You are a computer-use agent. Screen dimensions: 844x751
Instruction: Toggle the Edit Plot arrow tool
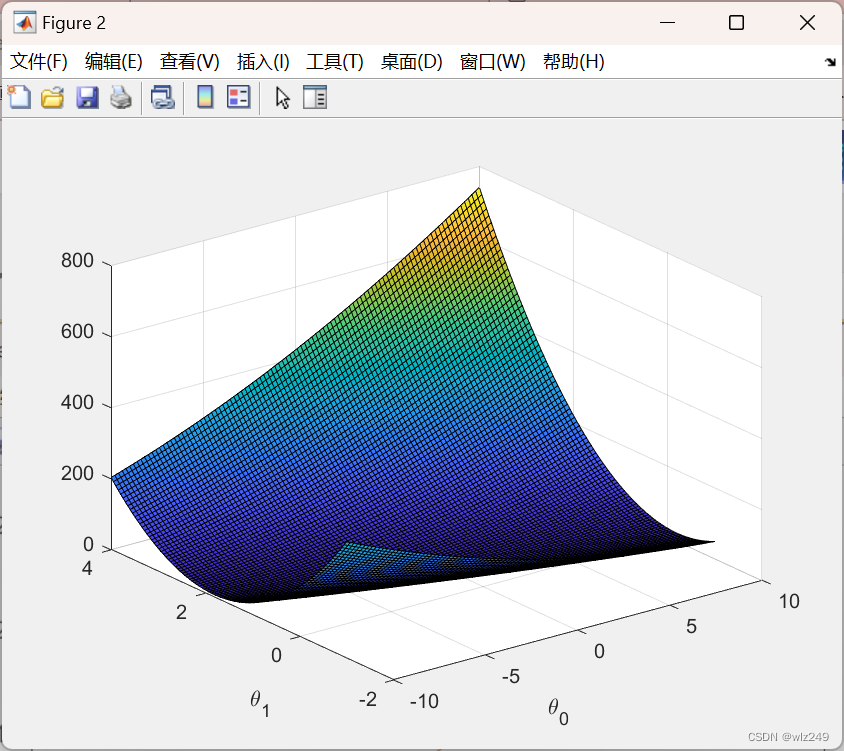click(x=283, y=98)
